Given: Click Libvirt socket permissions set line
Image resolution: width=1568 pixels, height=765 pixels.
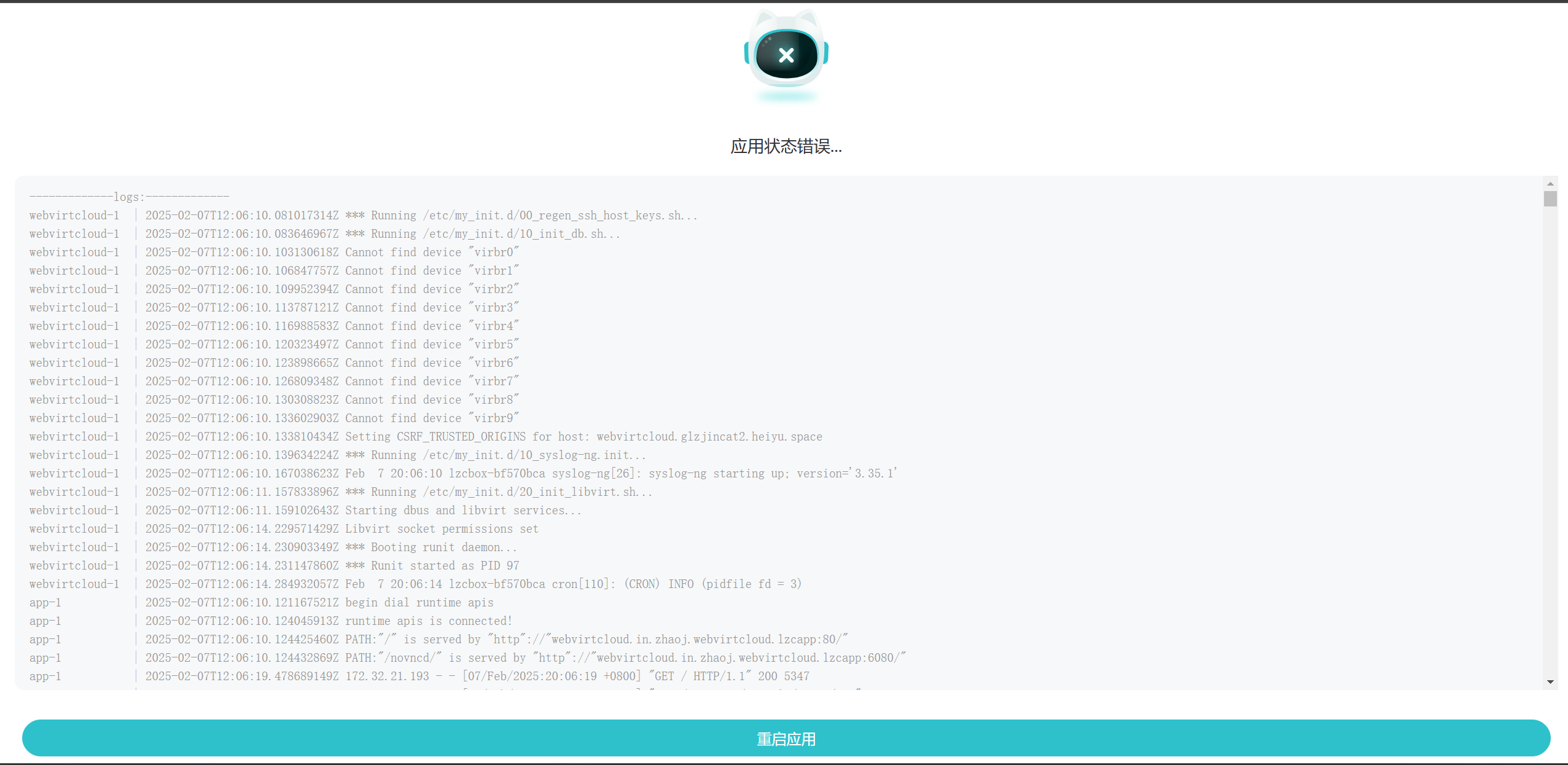Looking at the screenshot, I should 284,528.
